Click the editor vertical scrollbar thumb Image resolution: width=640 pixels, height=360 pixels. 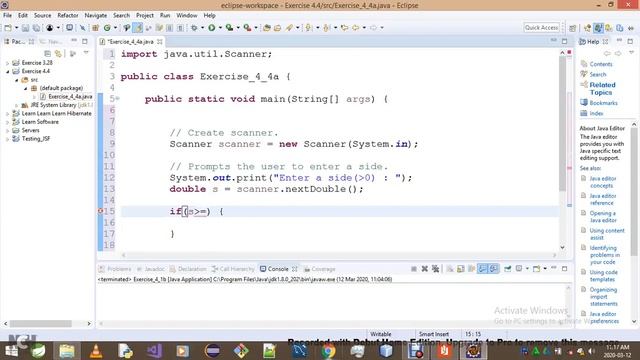point(562,123)
